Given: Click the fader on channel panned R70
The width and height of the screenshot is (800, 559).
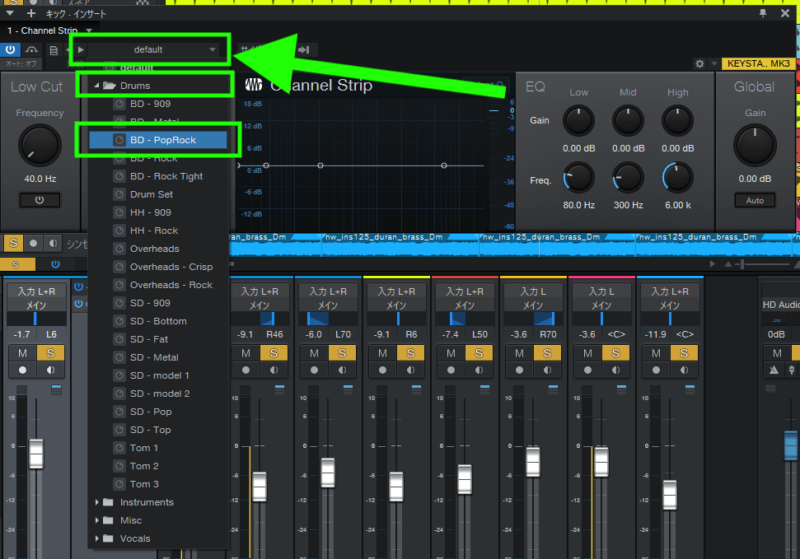Looking at the screenshot, I should tap(533, 462).
